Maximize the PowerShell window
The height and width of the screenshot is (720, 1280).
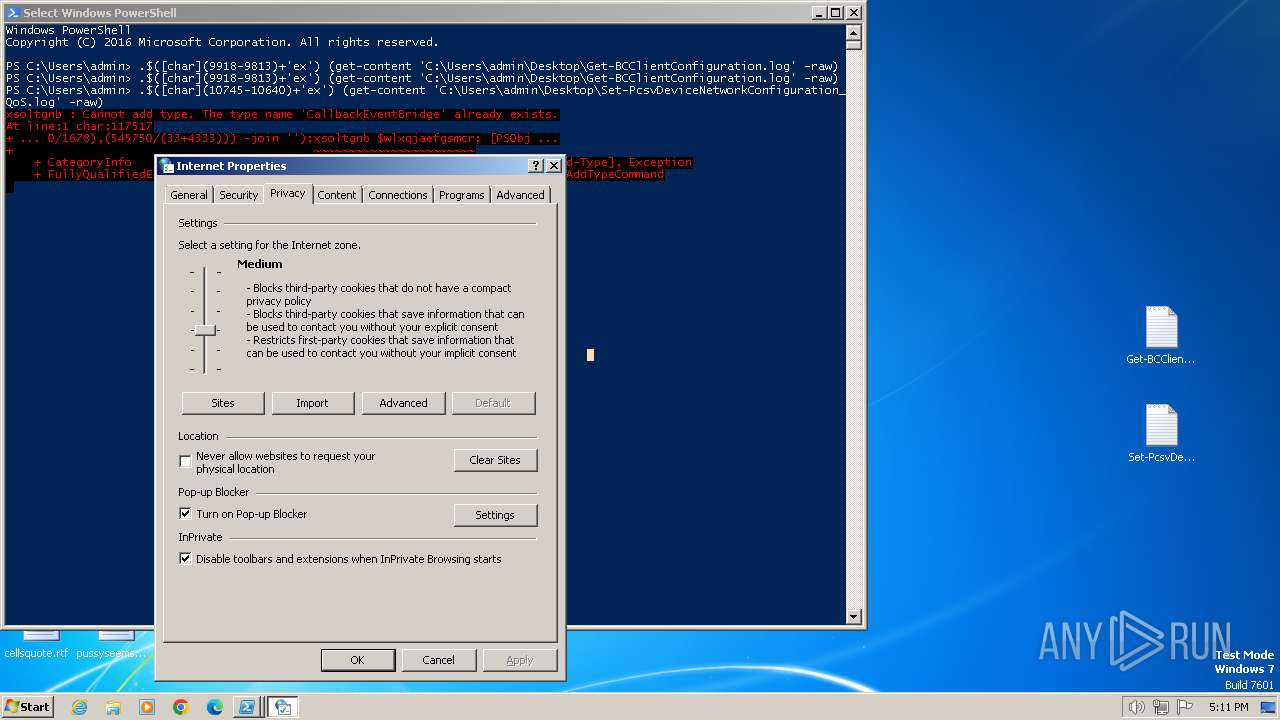tap(836, 12)
